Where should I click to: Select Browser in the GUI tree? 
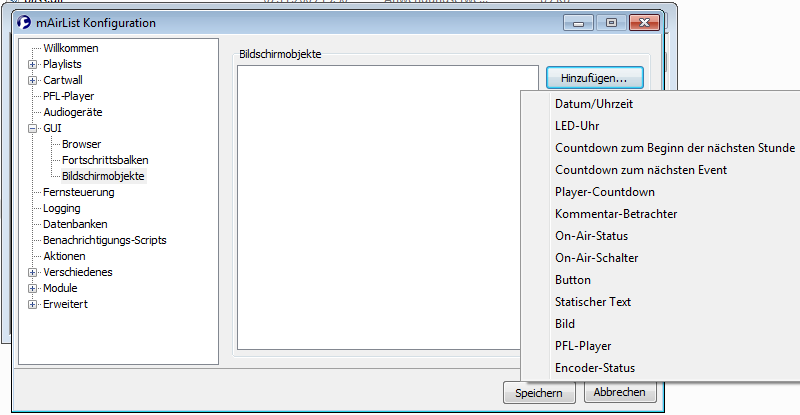pos(81,144)
